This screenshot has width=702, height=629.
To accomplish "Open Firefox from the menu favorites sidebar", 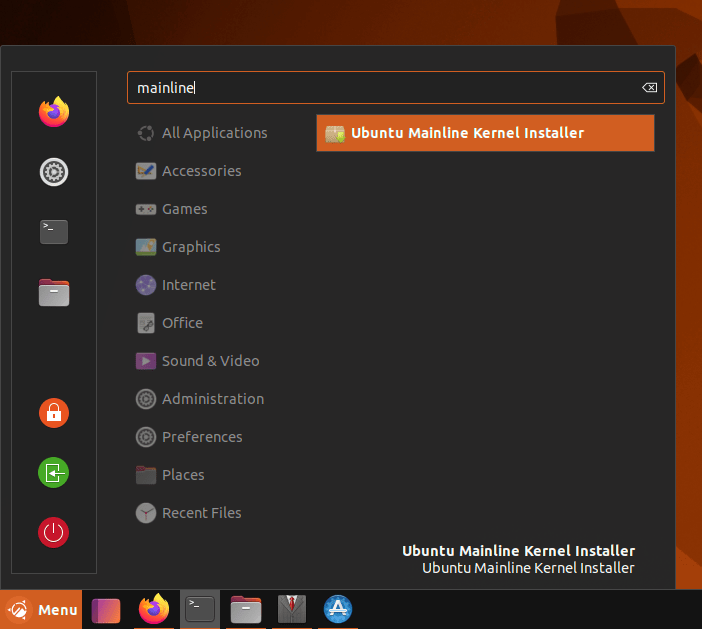I will point(54,112).
